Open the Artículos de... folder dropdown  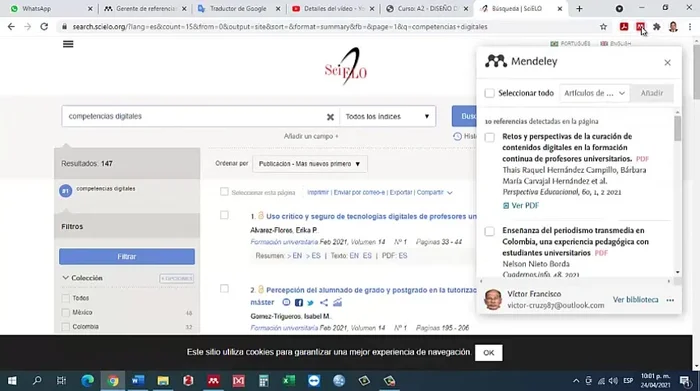594,93
